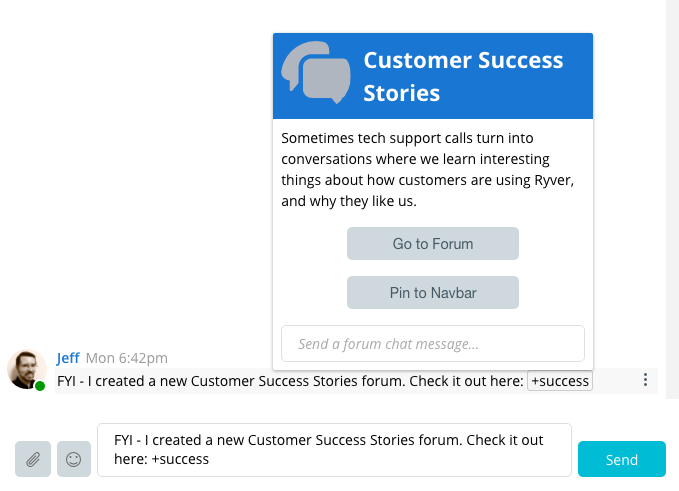Click the forum chat bubbles icon
This screenshot has width=679, height=491.
click(x=316, y=72)
